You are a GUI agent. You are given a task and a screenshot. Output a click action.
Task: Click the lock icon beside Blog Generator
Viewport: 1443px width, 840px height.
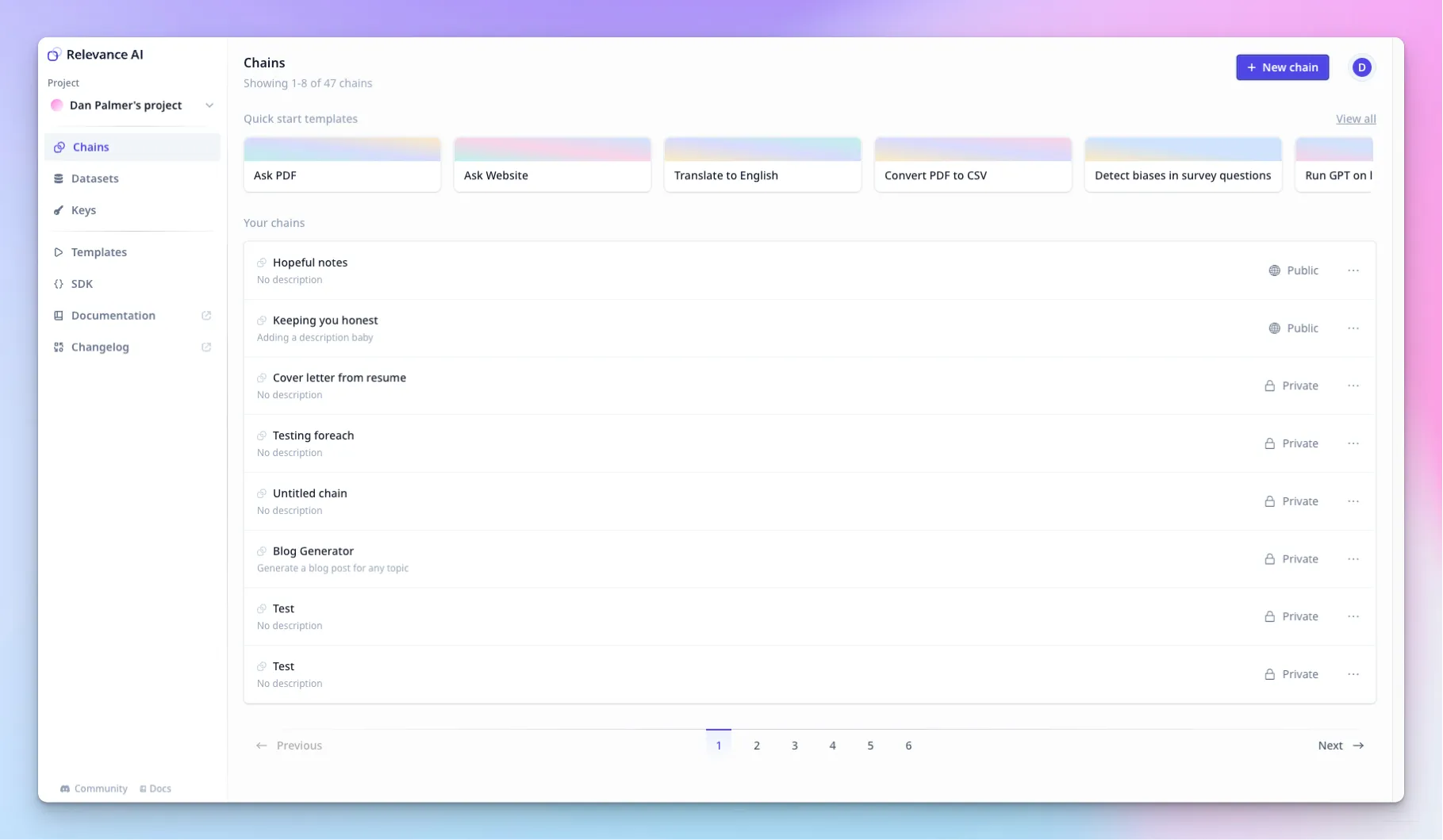[x=1270, y=558]
